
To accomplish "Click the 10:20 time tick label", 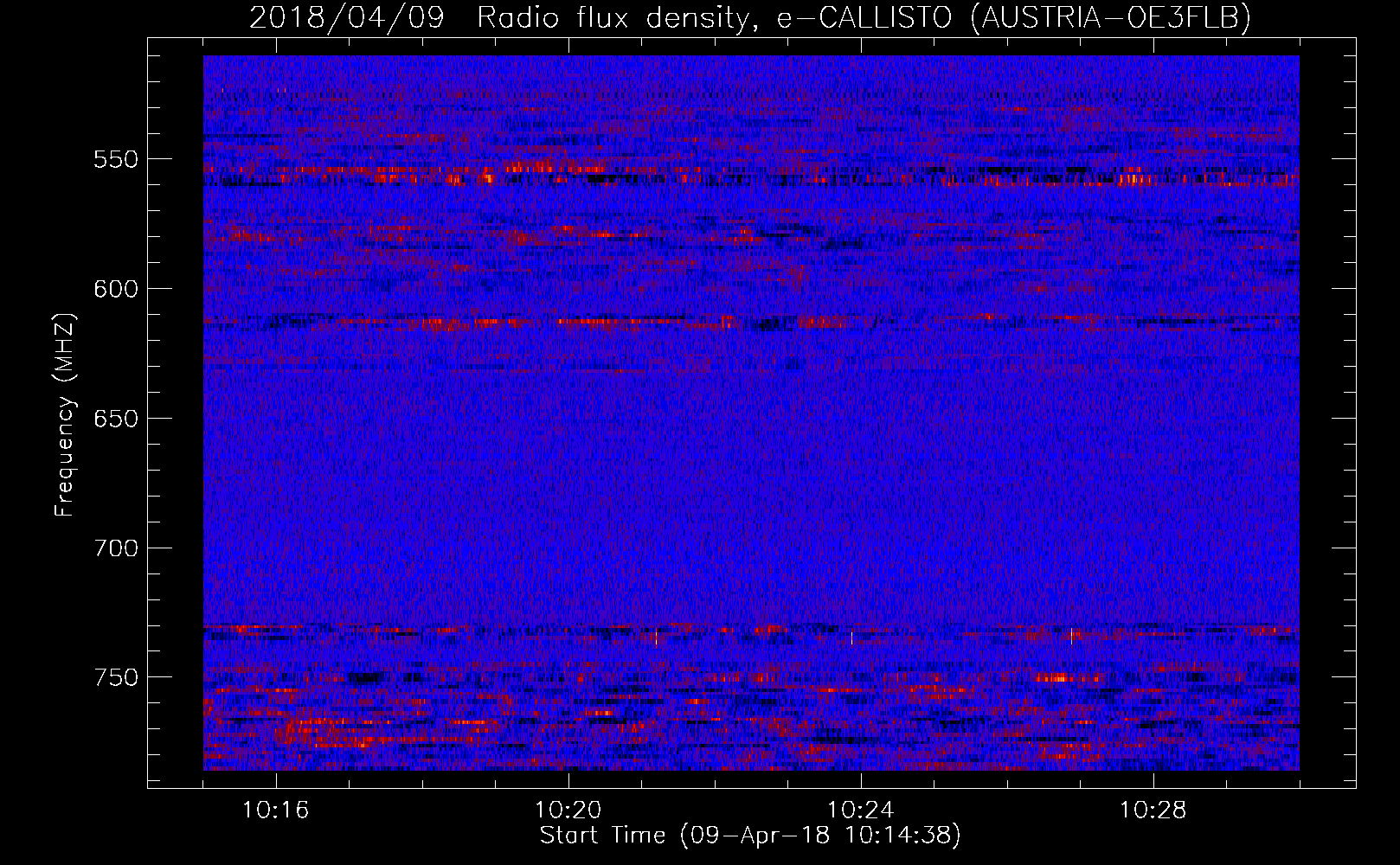I will click(x=568, y=811).
